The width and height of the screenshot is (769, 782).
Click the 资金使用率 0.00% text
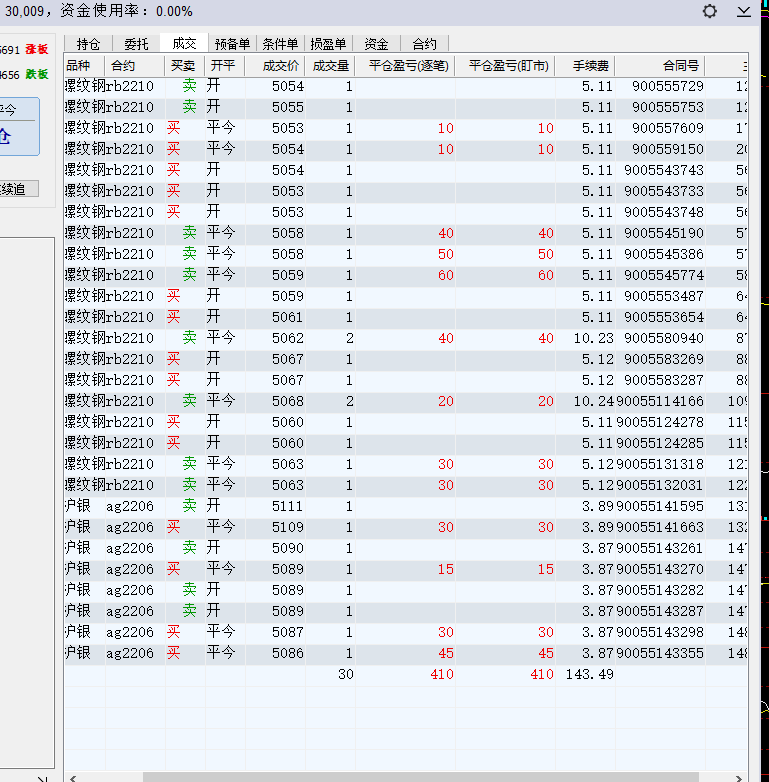[126, 11]
